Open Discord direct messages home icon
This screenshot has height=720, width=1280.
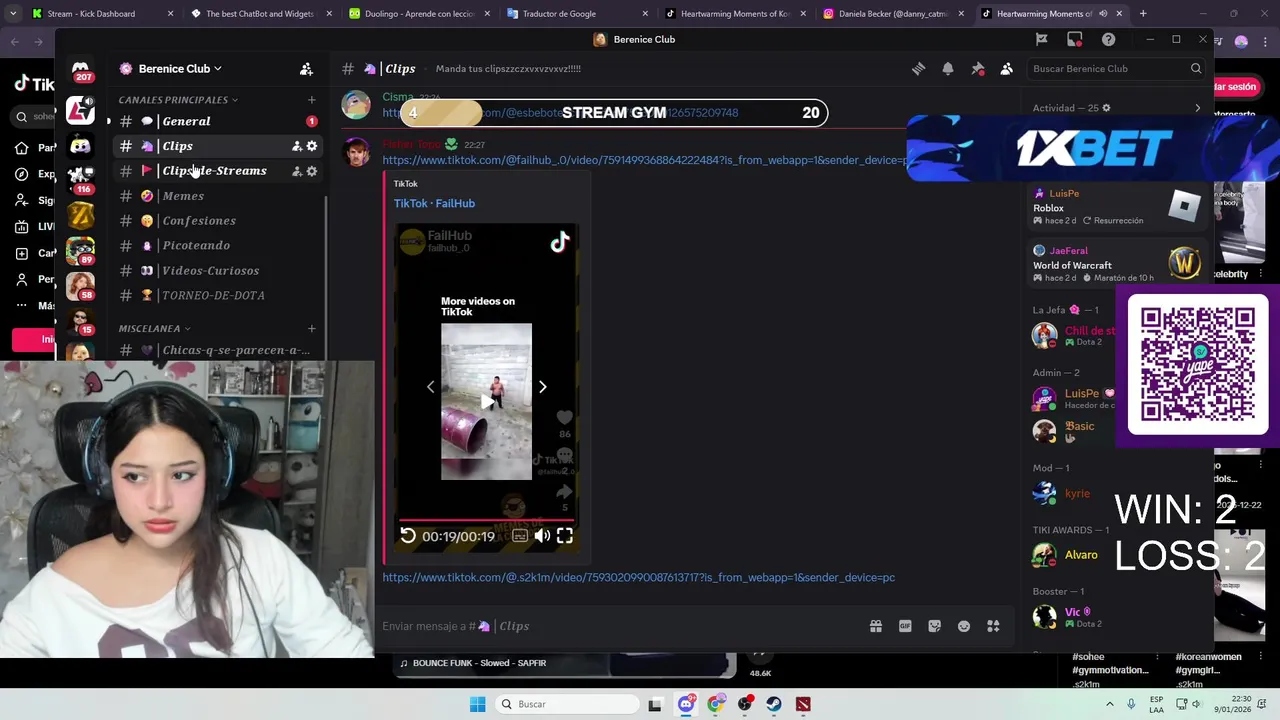click(80, 69)
